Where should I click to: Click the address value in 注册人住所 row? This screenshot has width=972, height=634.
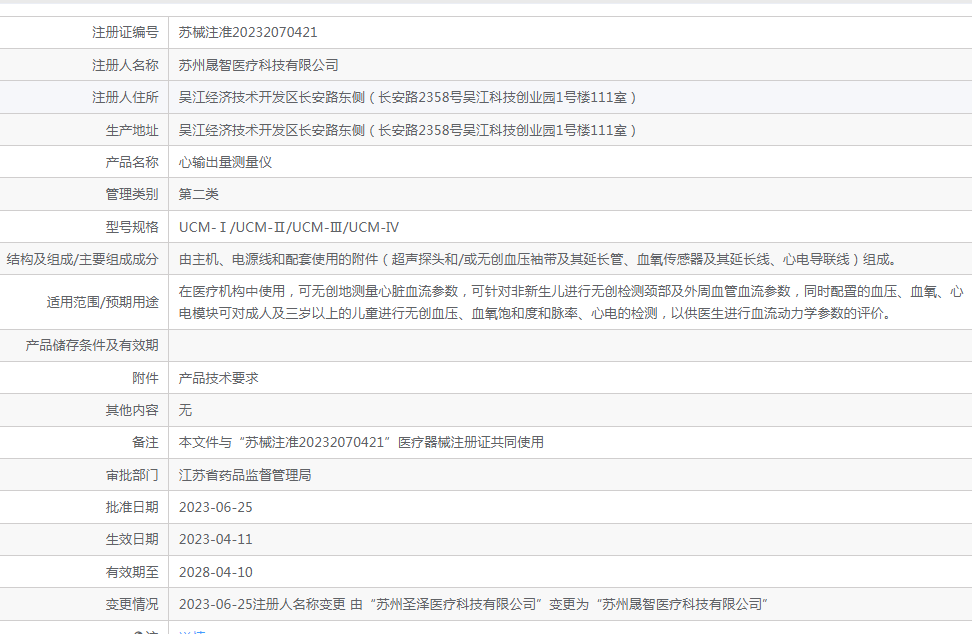pyautogui.click(x=407, y=97)
